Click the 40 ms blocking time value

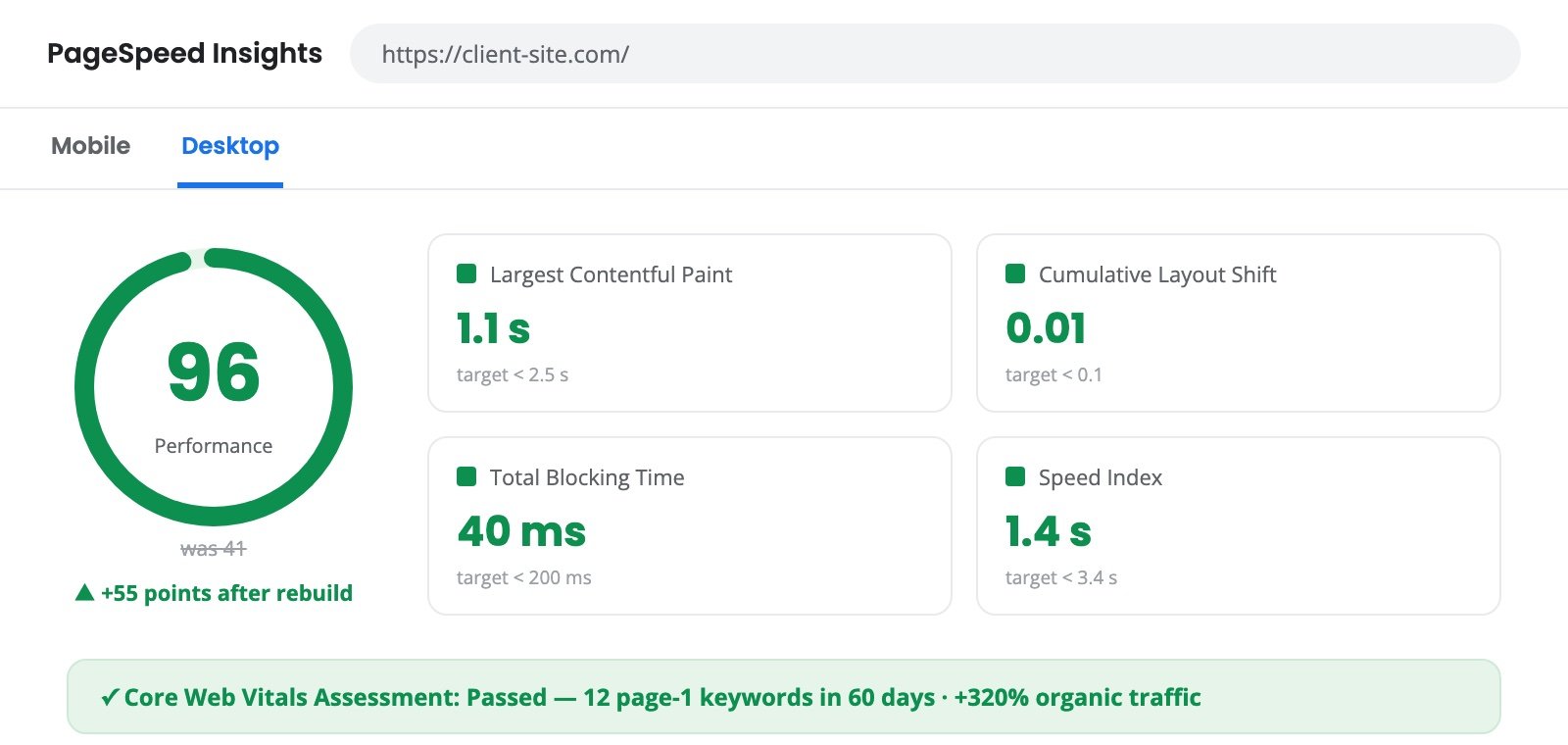click(521, 531)
